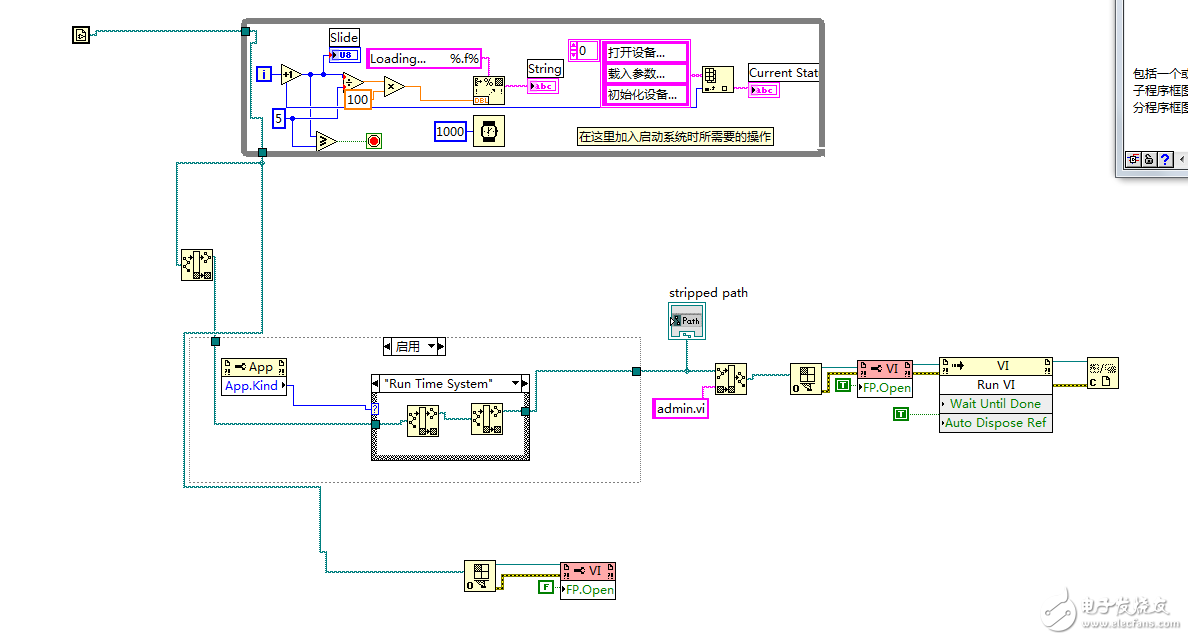The width and height of the screenshot is (1188, 640).
Task: Open the help question mark button
Action: click(x=1165, y=159)
